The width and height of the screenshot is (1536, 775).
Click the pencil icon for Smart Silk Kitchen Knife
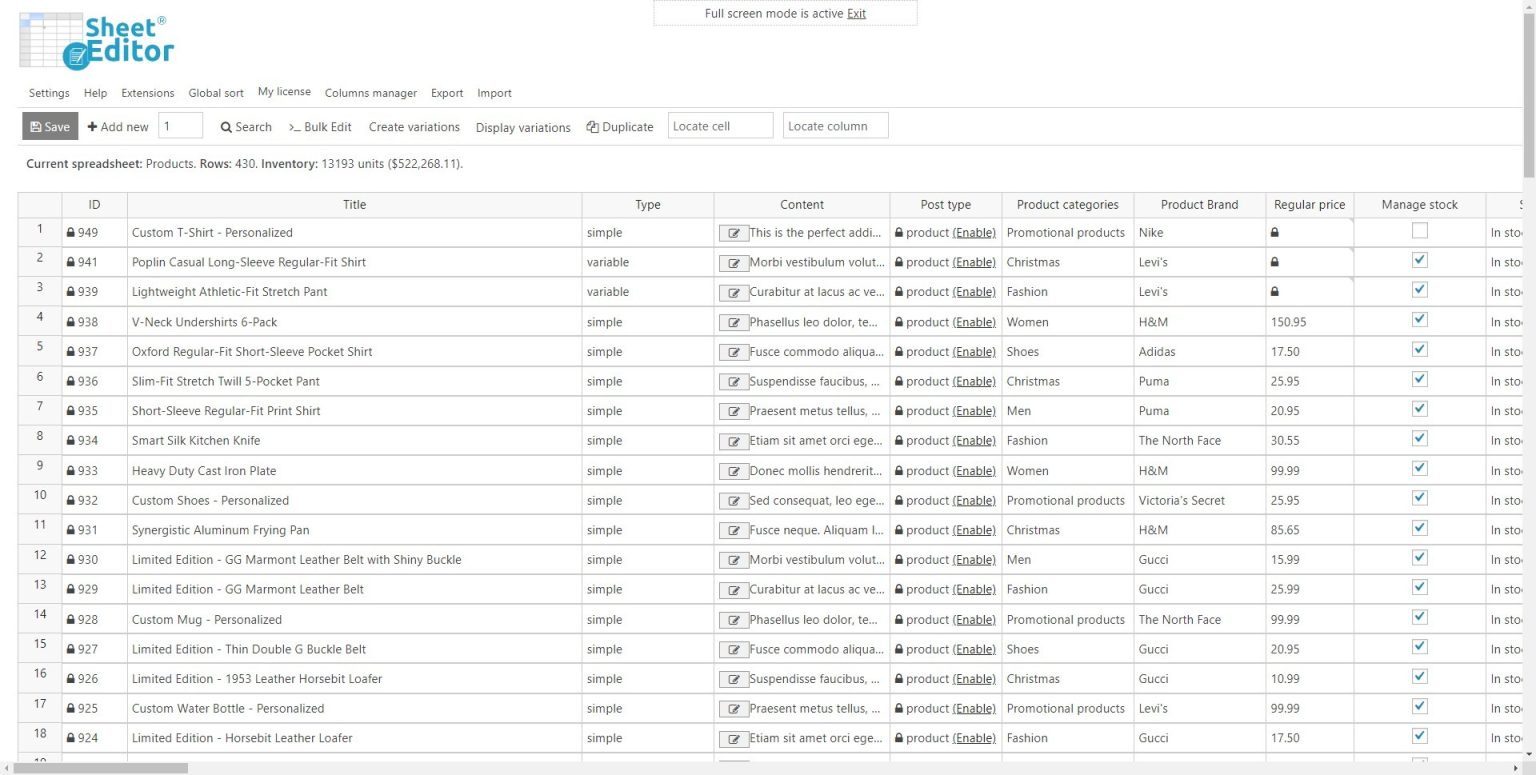734,440
